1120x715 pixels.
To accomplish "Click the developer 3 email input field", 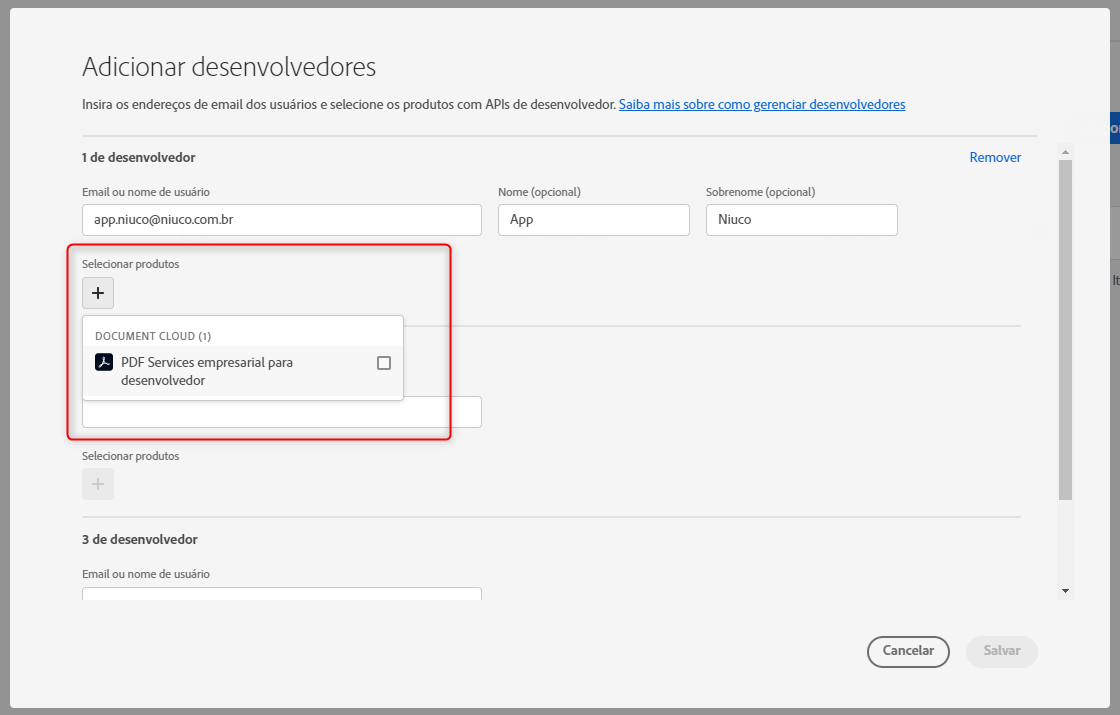I will (281, 594).
